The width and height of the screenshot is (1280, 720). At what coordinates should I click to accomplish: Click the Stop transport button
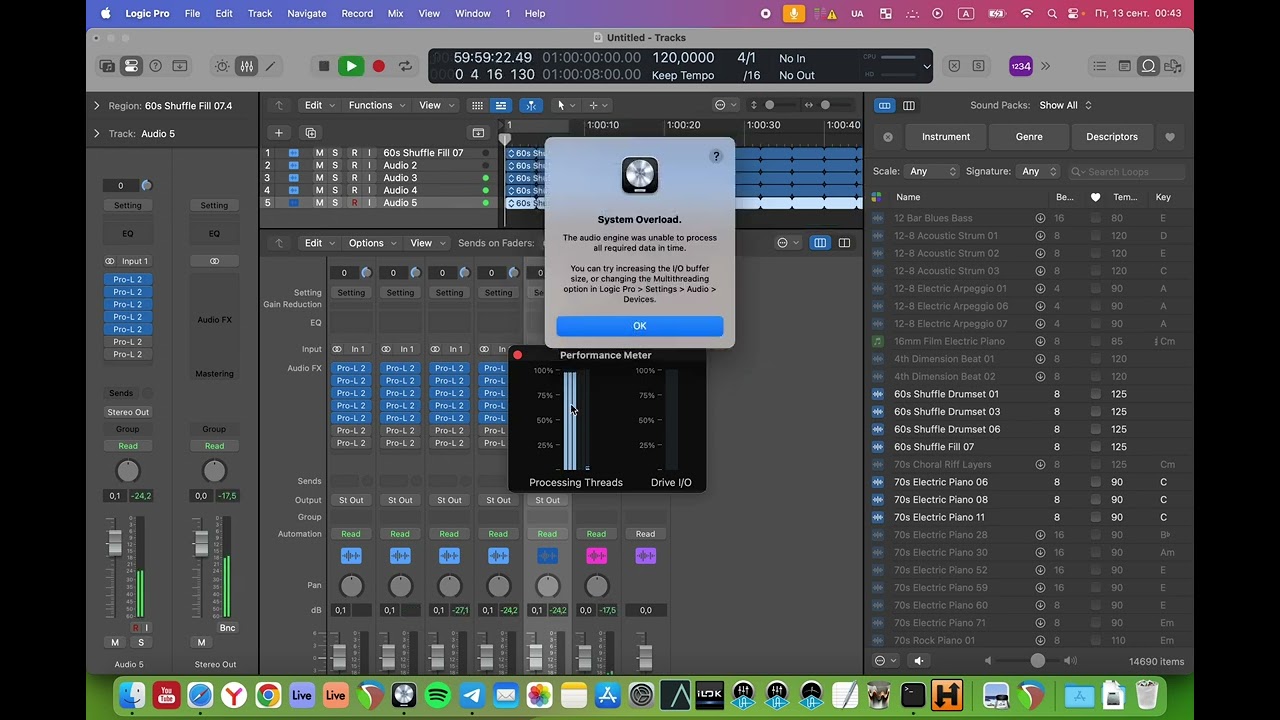tap(323, 66)
